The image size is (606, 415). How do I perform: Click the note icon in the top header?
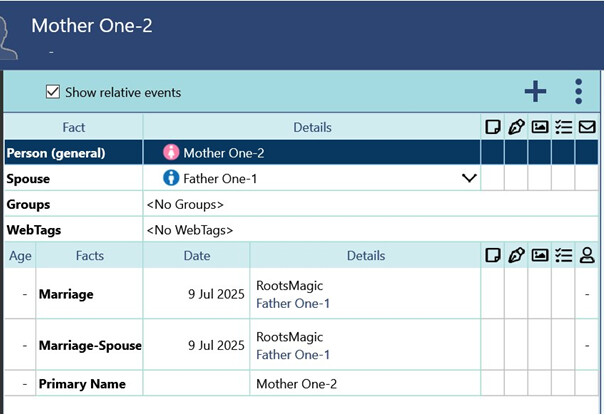tap(493, 127)
